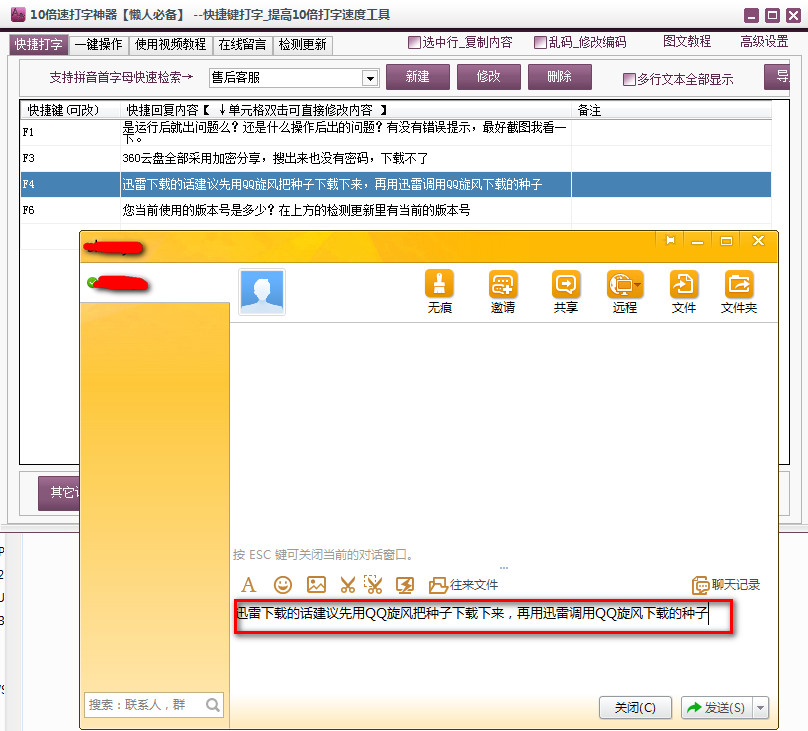Click the 发送(S) send button

point(717,707)
